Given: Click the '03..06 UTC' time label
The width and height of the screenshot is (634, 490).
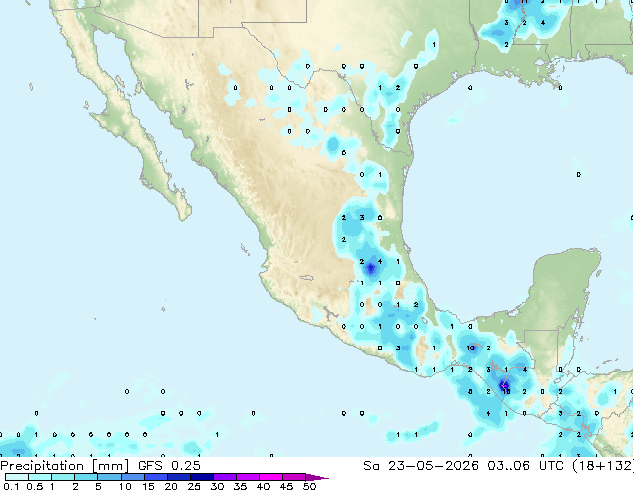Looking at the screenshot, I should [525, 466].
